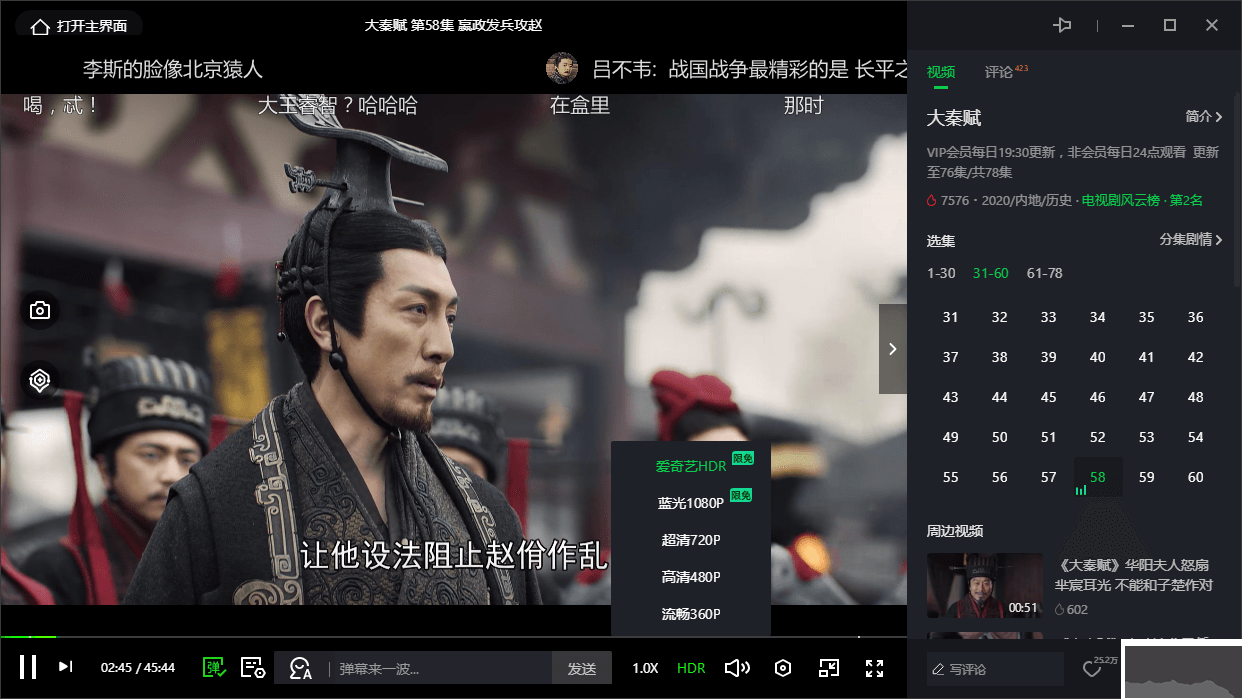This screenshot has width=1242, height=699.
Task: Play episode 48
Action: coord(1196,397)
